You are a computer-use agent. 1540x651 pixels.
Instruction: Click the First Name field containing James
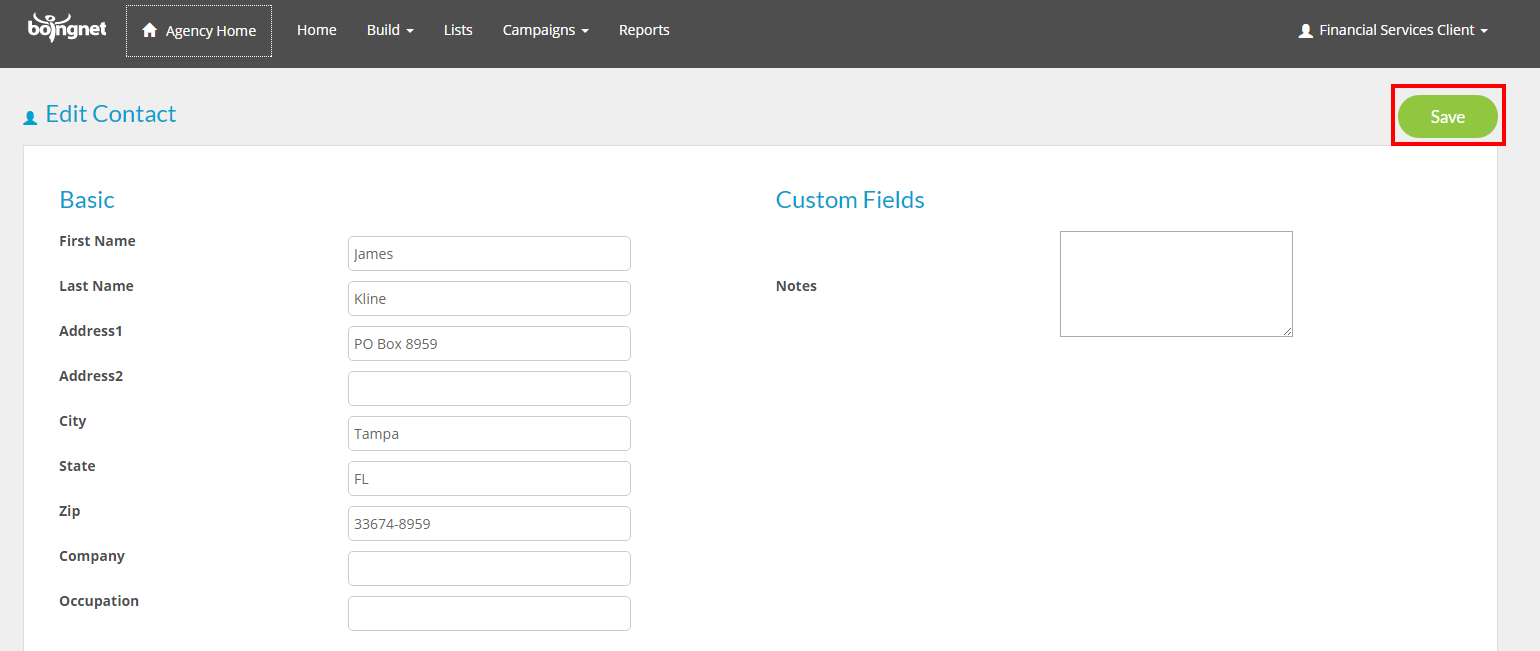(x=489, y=253)
